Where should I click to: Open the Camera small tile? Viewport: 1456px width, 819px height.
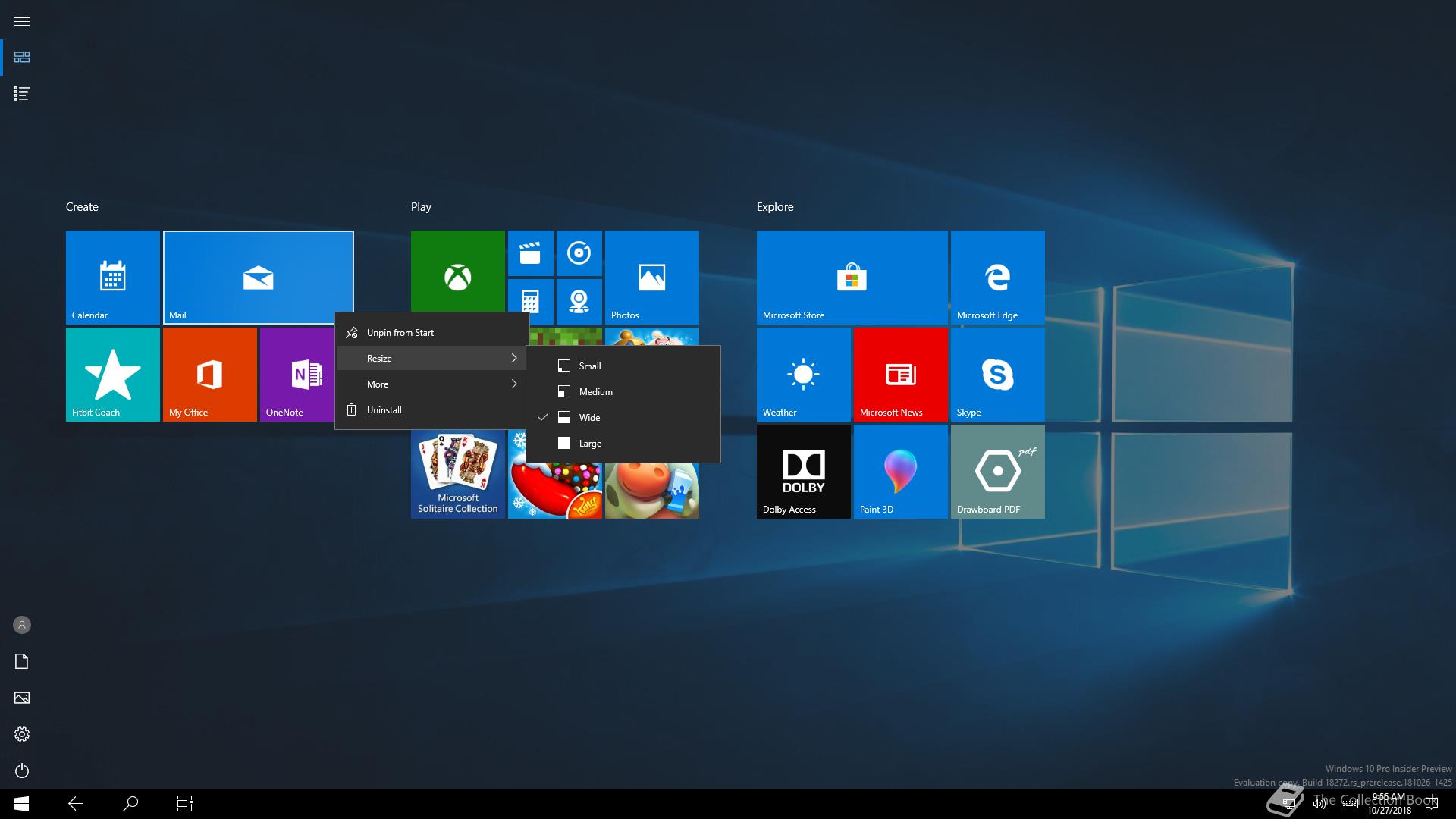click(x=579, y=302)
